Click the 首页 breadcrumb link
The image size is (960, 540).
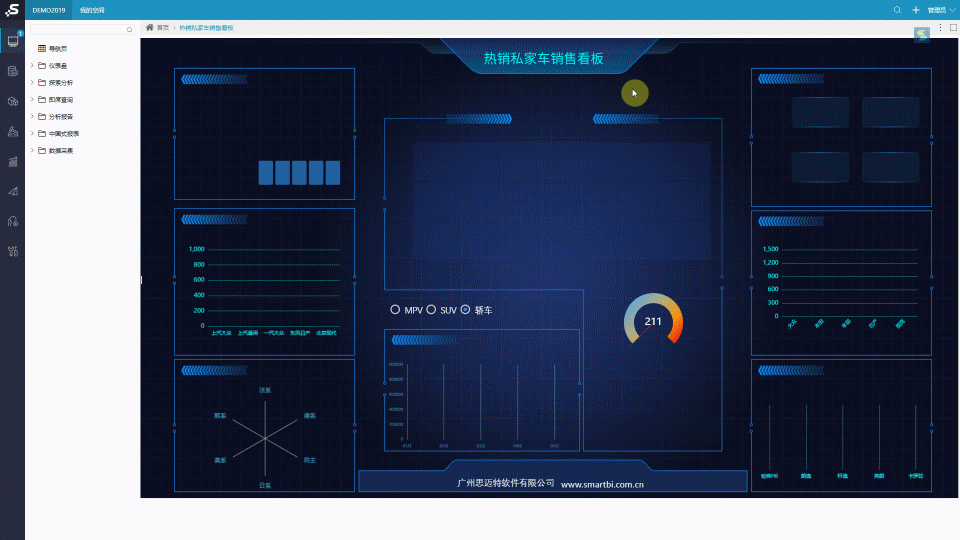point(162,28)
